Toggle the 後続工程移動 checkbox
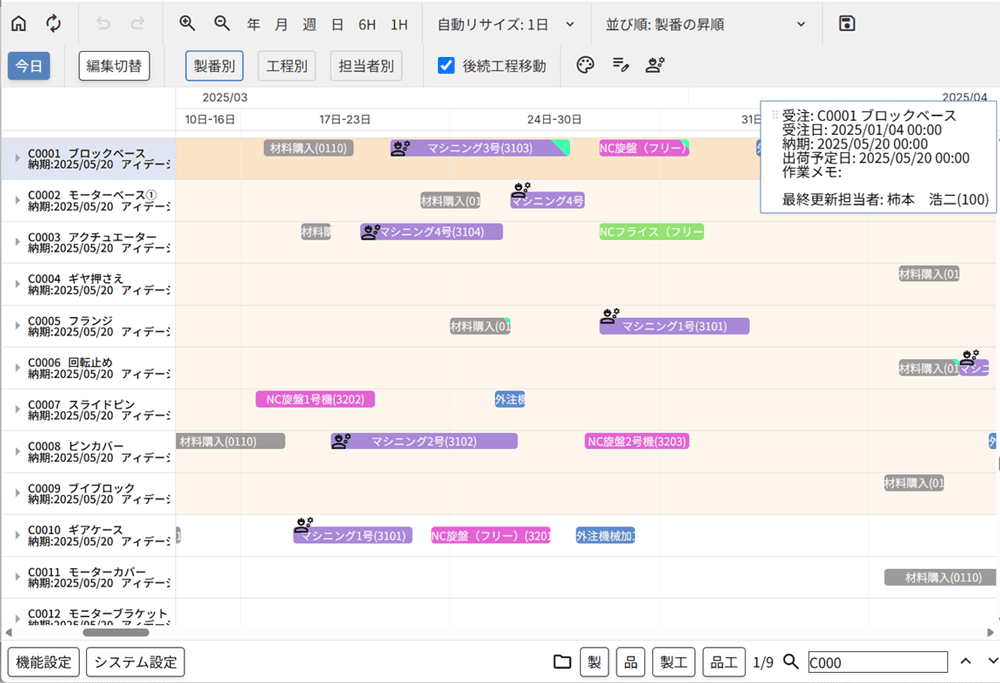 [447, 66]
